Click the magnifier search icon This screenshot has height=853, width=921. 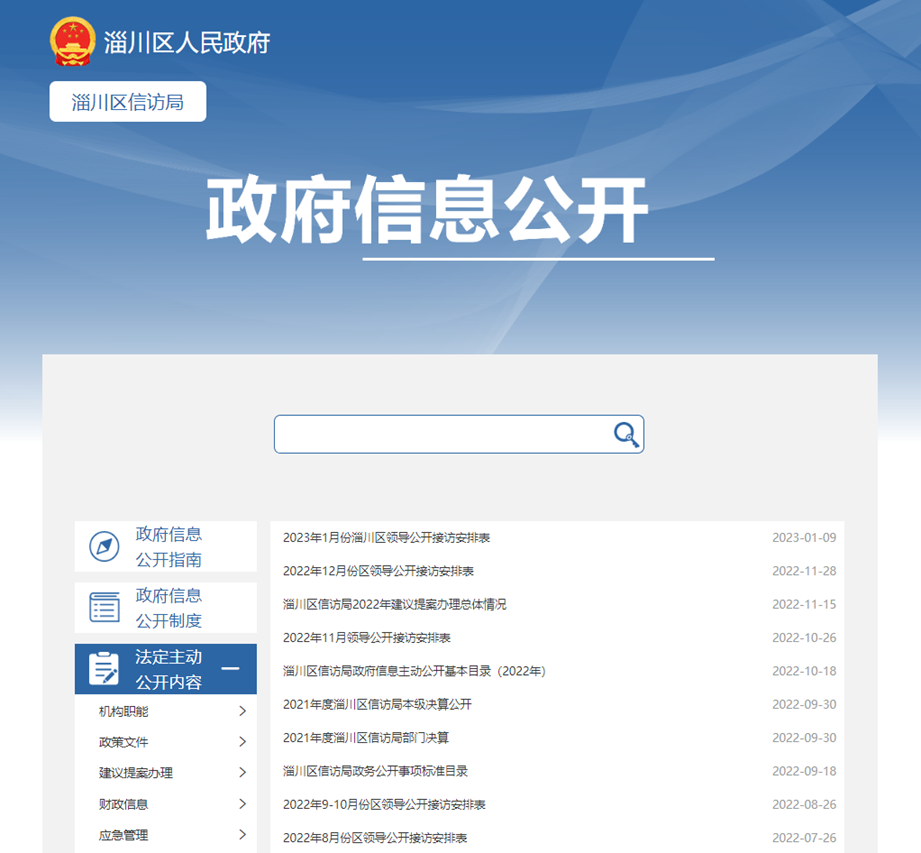point(626,434)
